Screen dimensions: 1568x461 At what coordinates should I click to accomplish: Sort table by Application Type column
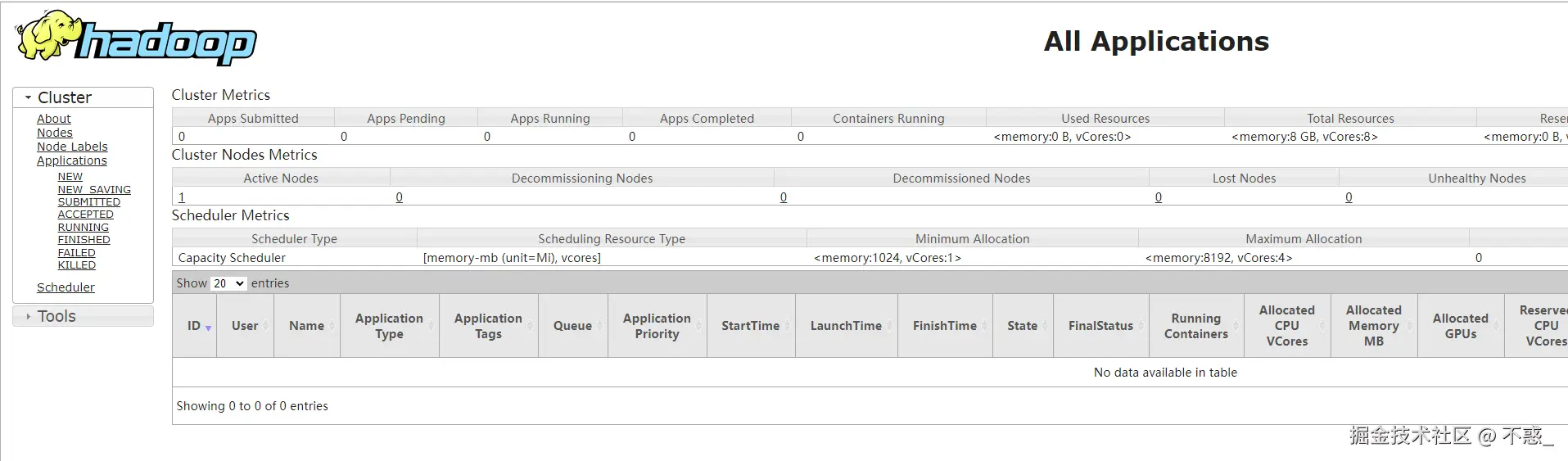[x=390, y=326]
